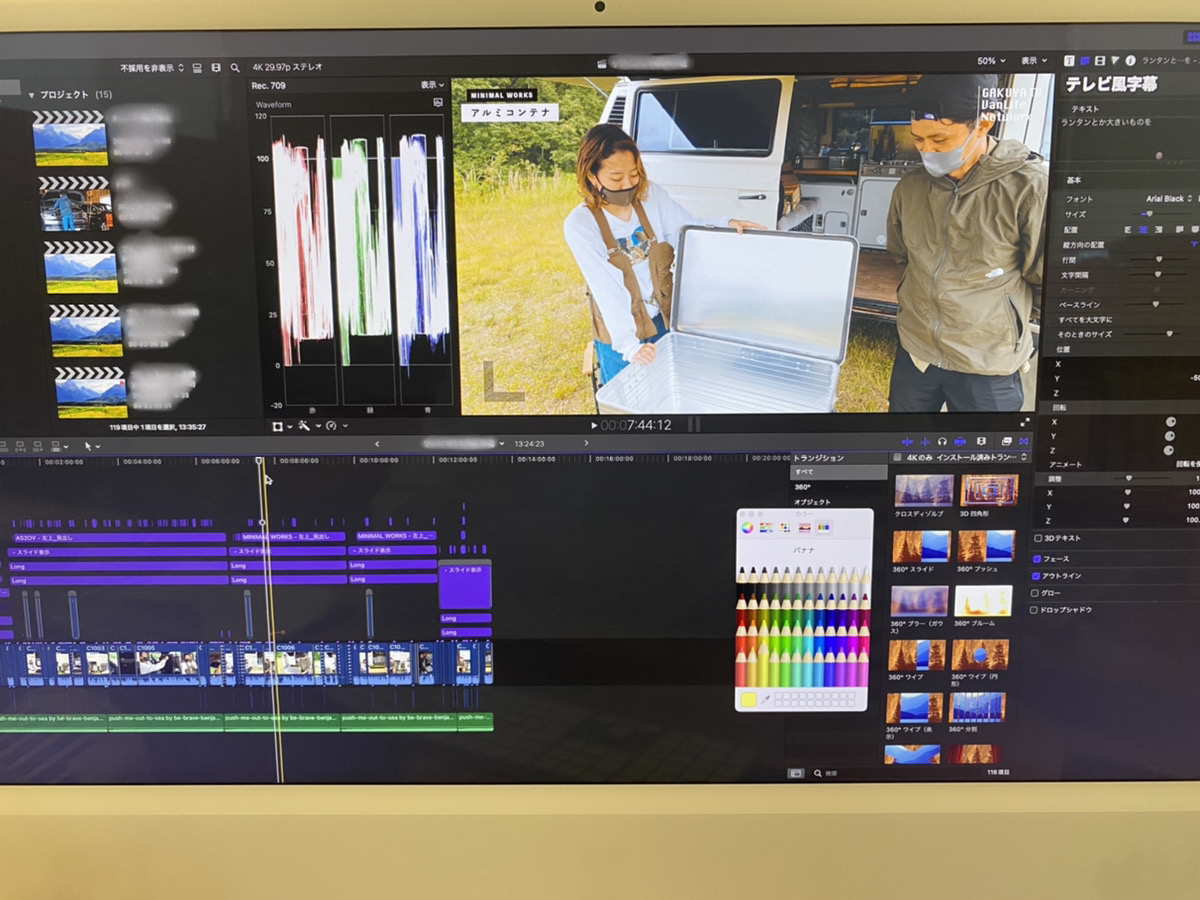1200x900 pixels.
Task: Click the yellow current color swatch
Action: coord(748,699)
